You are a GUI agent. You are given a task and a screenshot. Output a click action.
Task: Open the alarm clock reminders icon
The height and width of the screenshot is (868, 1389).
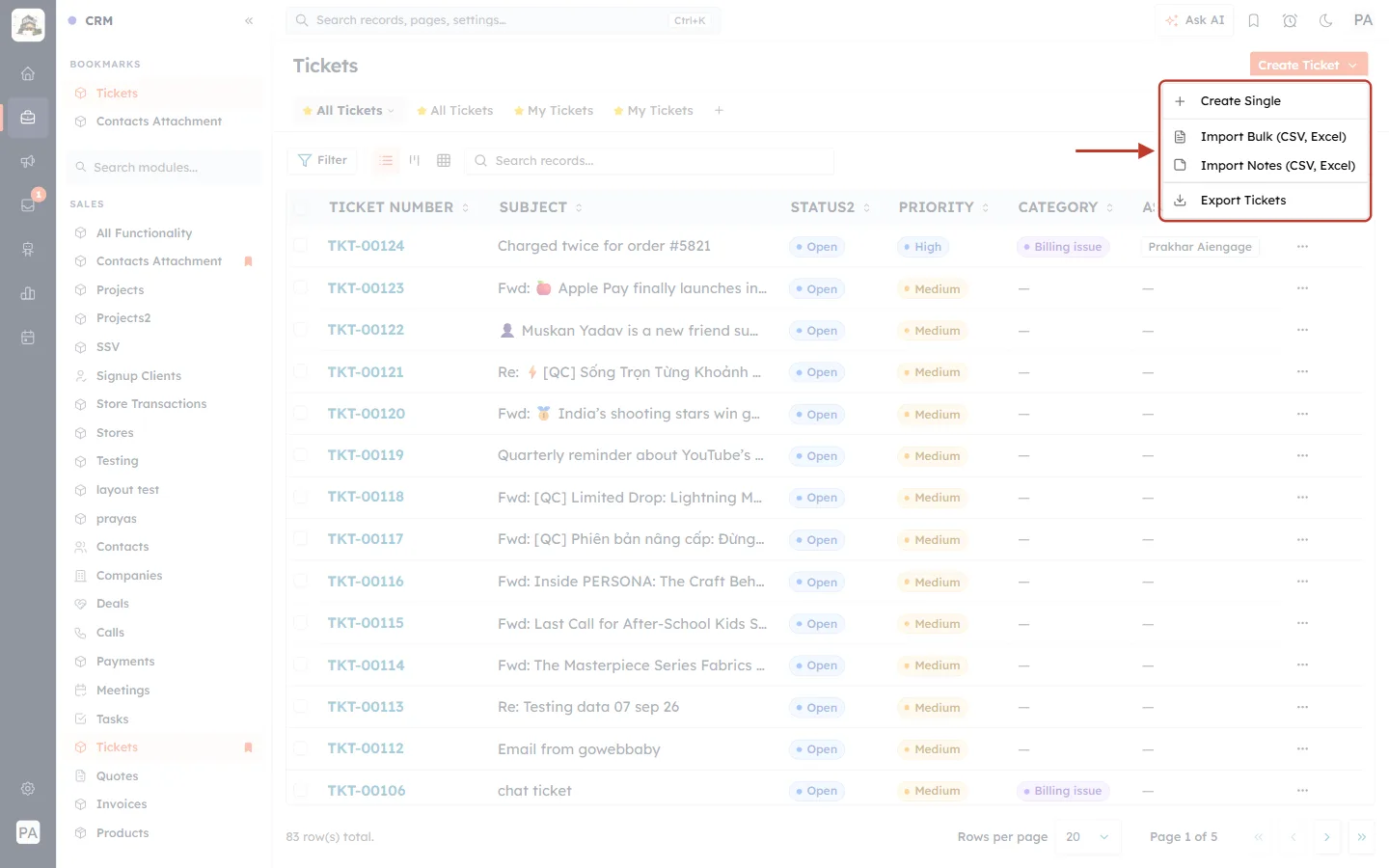pyautogui.click(x=1290, y=20)
